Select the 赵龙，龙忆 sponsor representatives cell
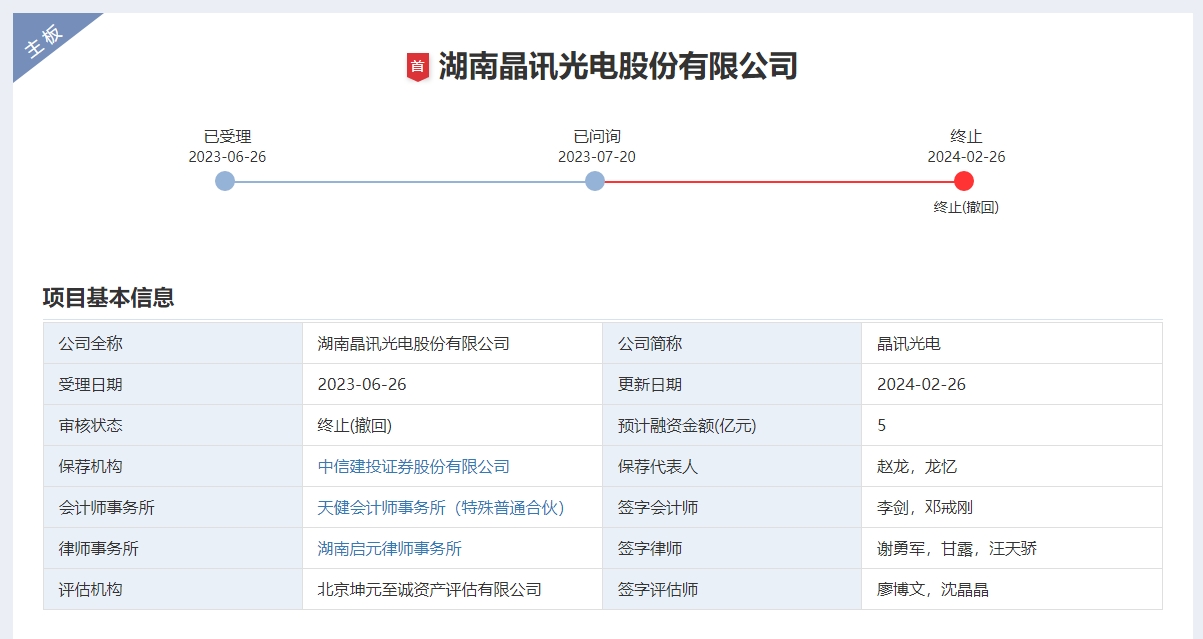Image resolution: width=1203 pixels, height=639 pixels. click(917, 467)
